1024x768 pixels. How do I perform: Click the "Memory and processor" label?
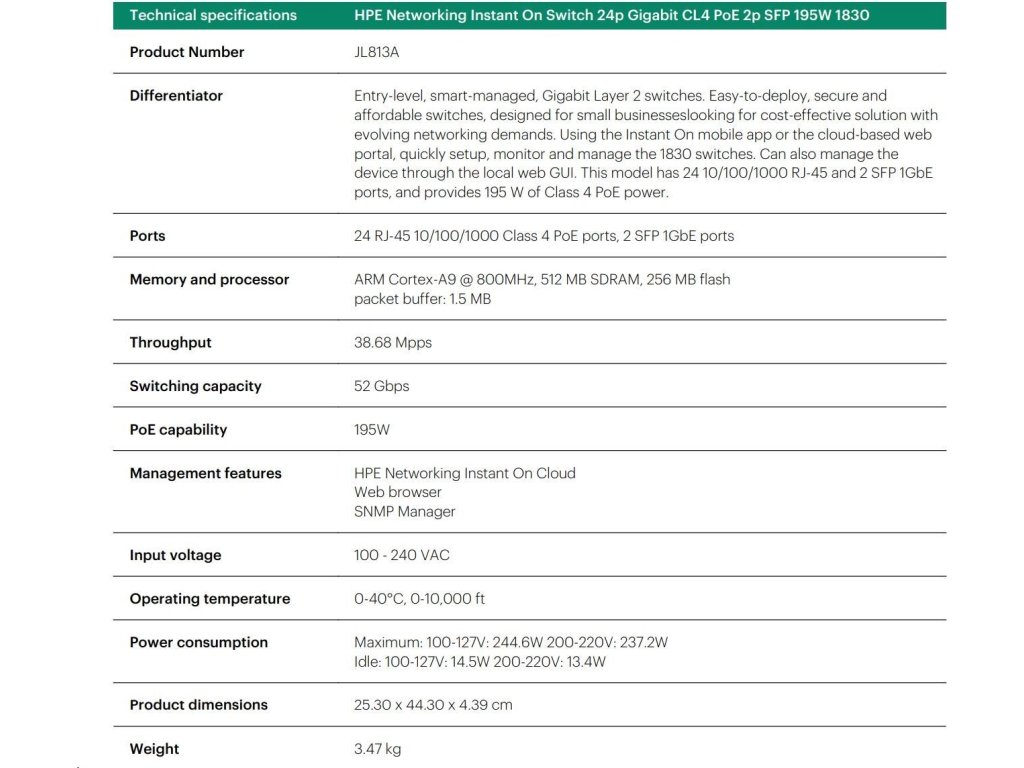point(209,280)
